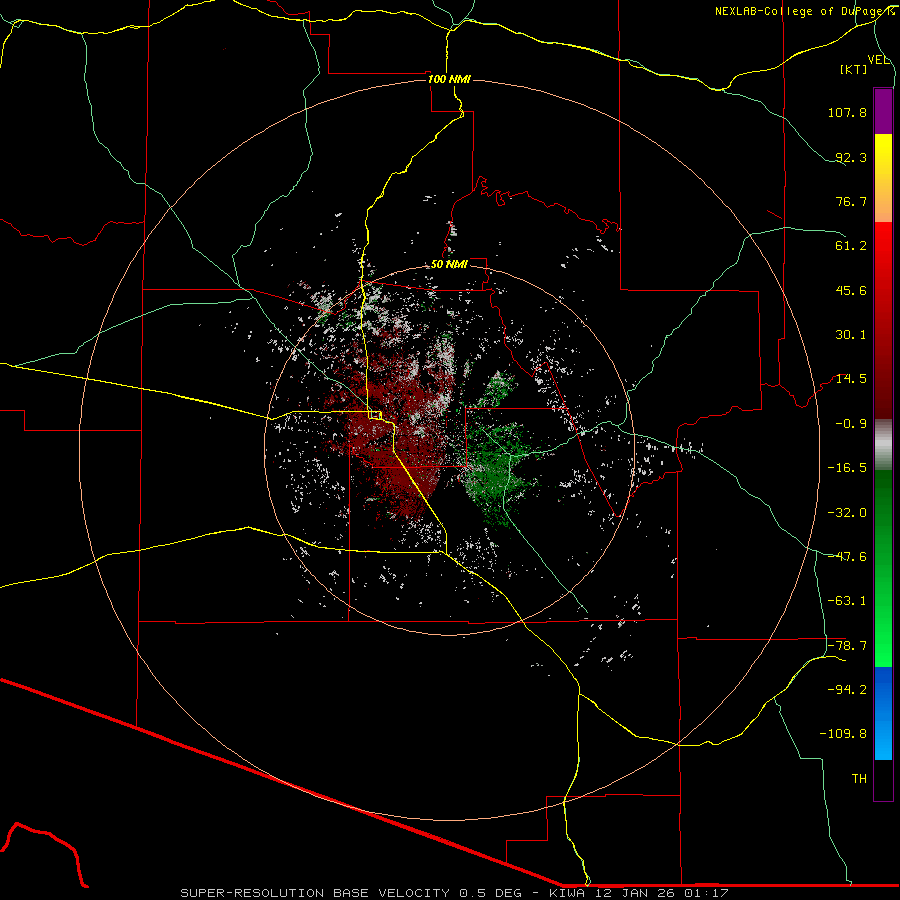Click the TH label on the legend
900x900 pixels.
click(859, 779)
